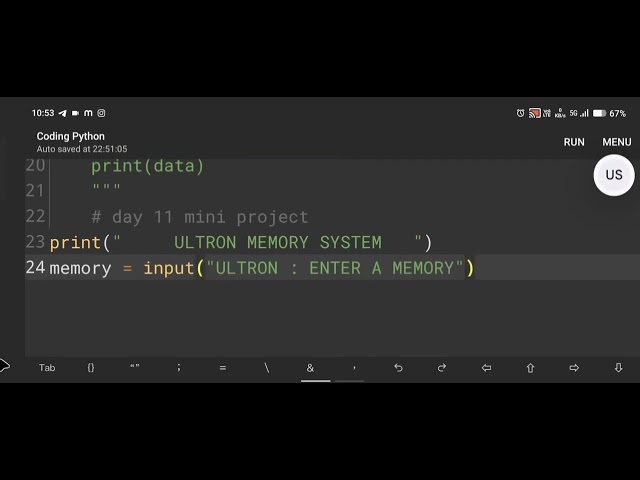The width and height of the screenshot is (640, 480).
Task: Tap the alarm clock status icon
Action: (x=520, y=113)
